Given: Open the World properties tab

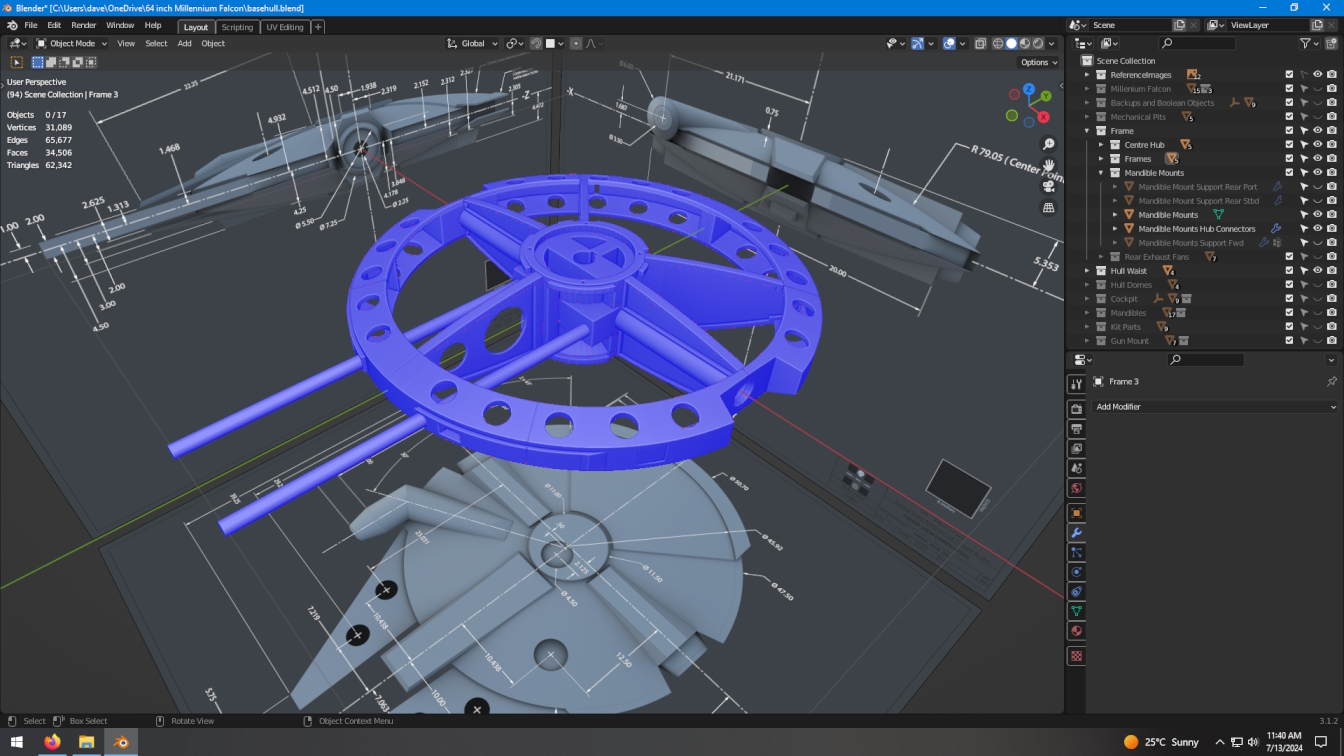Looking at the screenshot, I should click(1076, 488).
